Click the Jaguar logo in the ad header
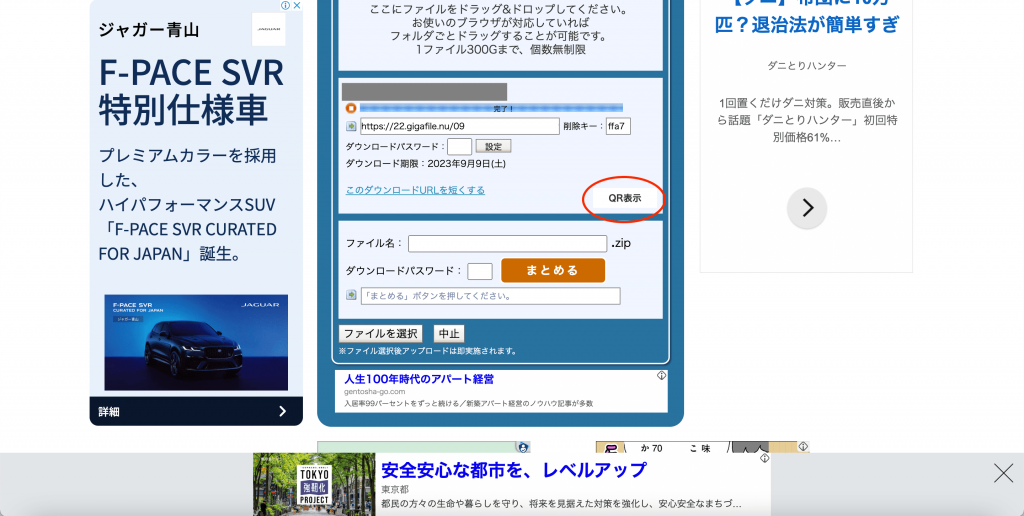This screenshot has width=1024, height=516. tap(268, 29)
